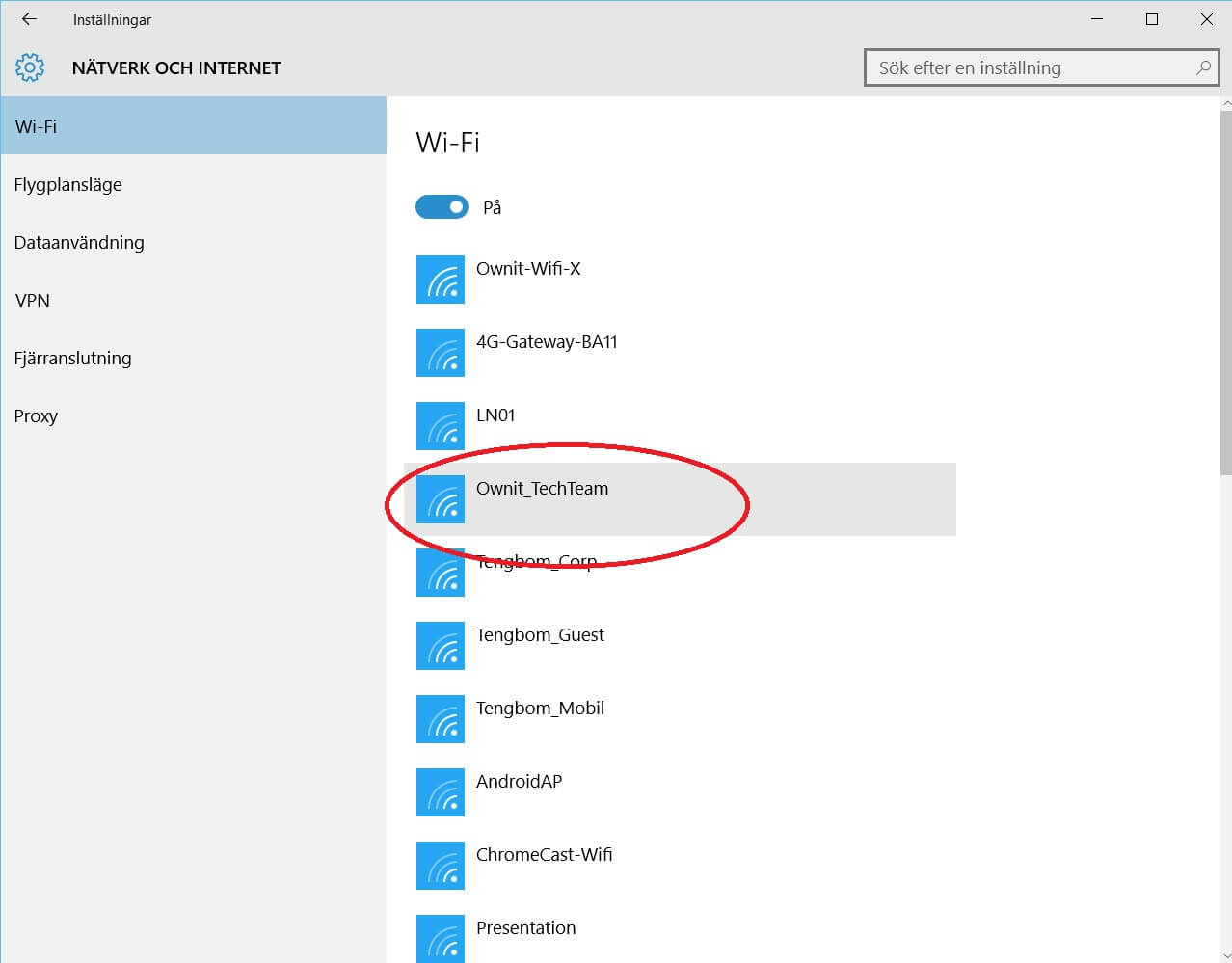Close the Inställningar window
The width and height of the screenshot is (1232, 963).
click(1206, 19)
